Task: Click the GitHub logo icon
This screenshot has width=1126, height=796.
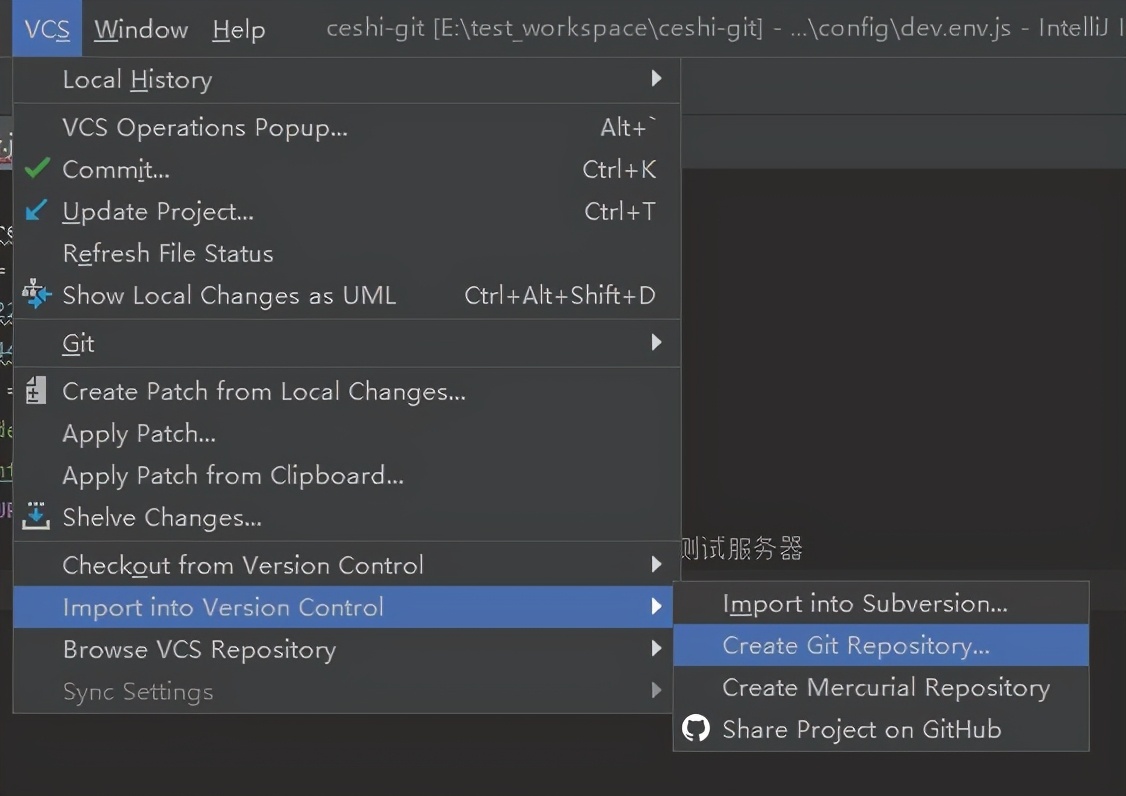Action: (x=696, y=729)
